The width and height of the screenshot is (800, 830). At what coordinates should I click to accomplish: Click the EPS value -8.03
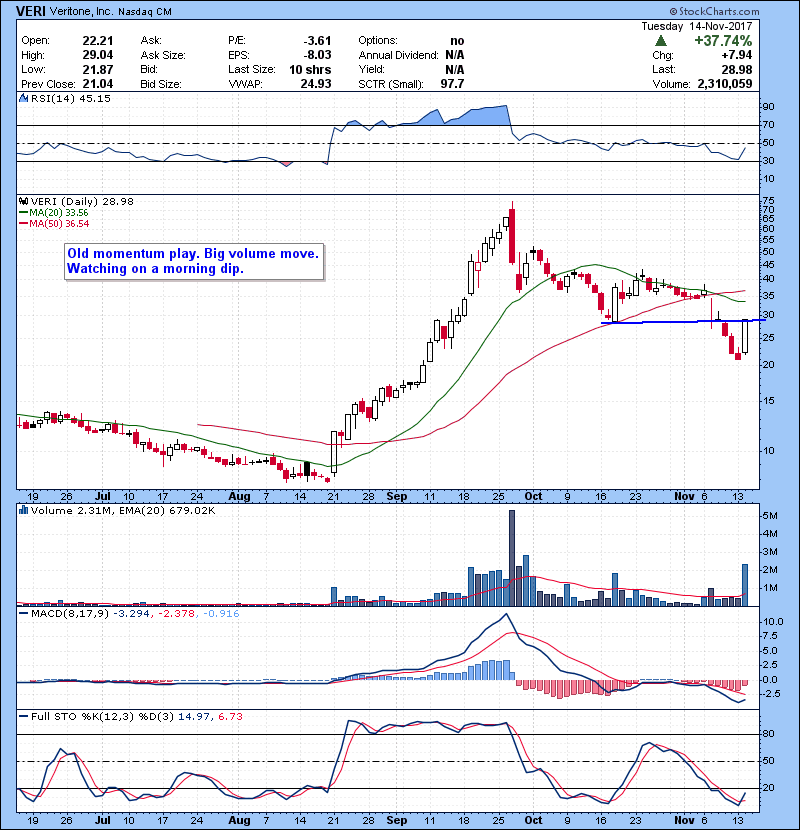click(x=317, y=55)
